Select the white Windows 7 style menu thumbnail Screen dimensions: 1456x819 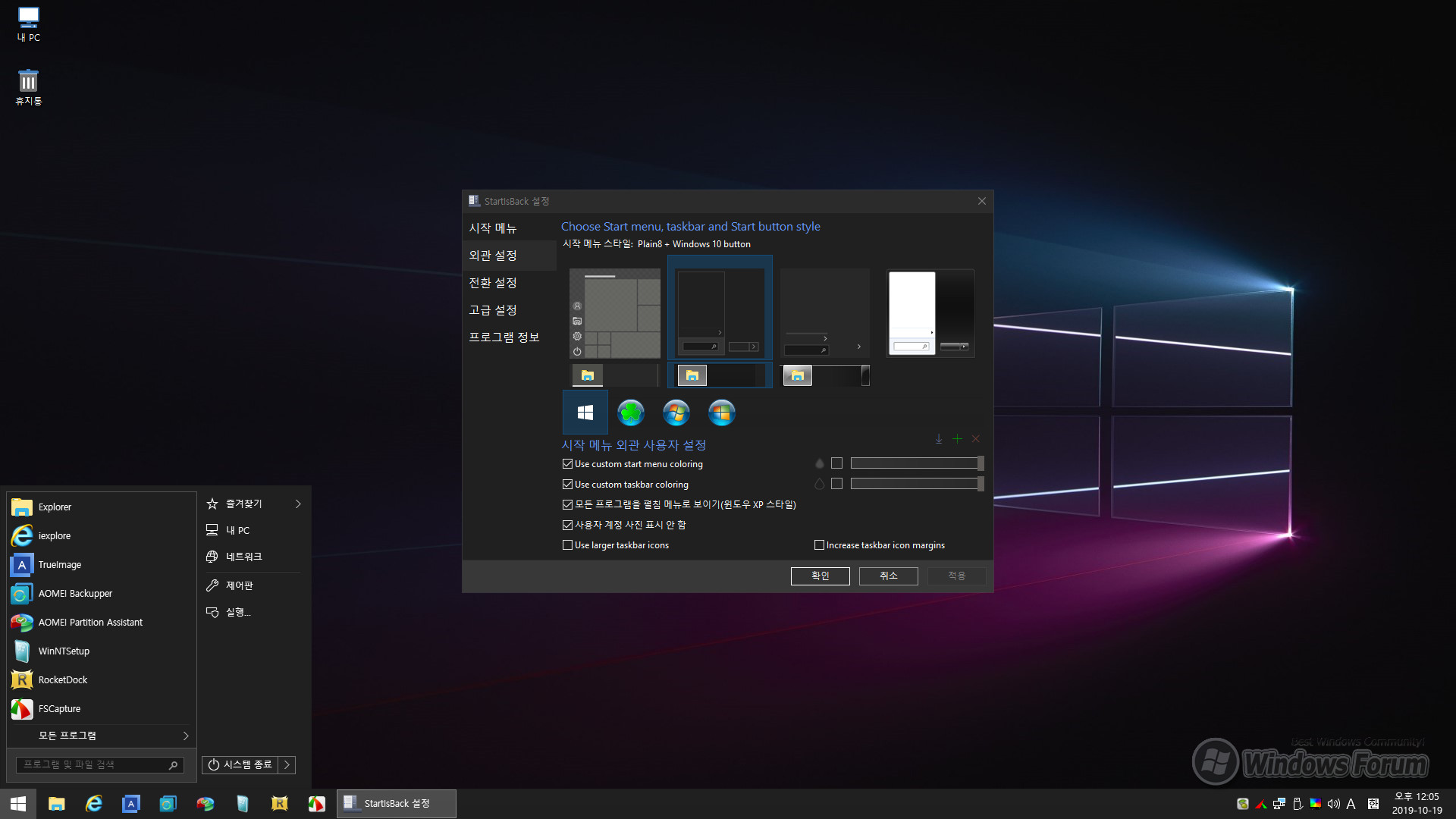click(931, 313)
